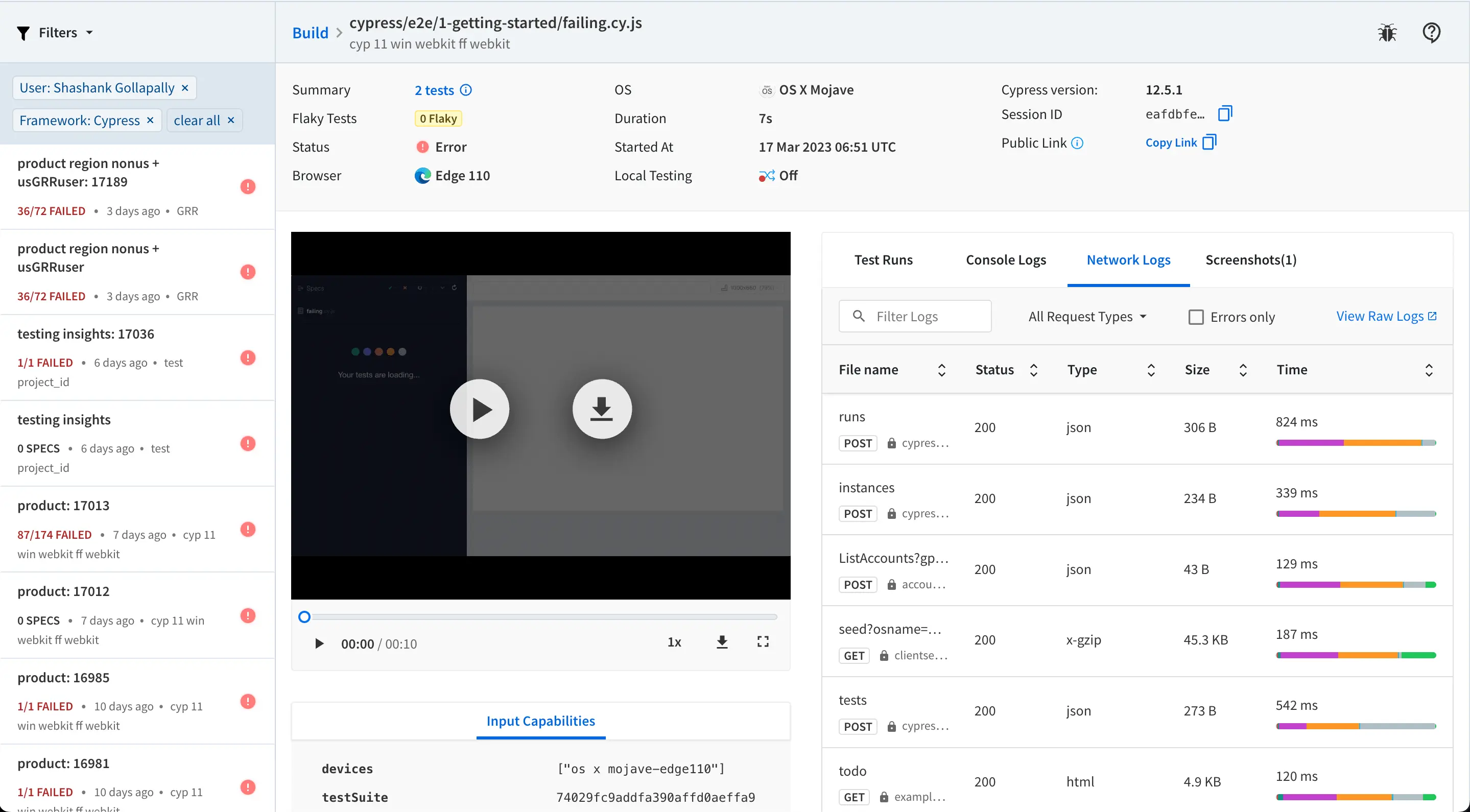Change playback speed 1x selector
This screenshot has height=812, width=1470.
click(674, 642)
